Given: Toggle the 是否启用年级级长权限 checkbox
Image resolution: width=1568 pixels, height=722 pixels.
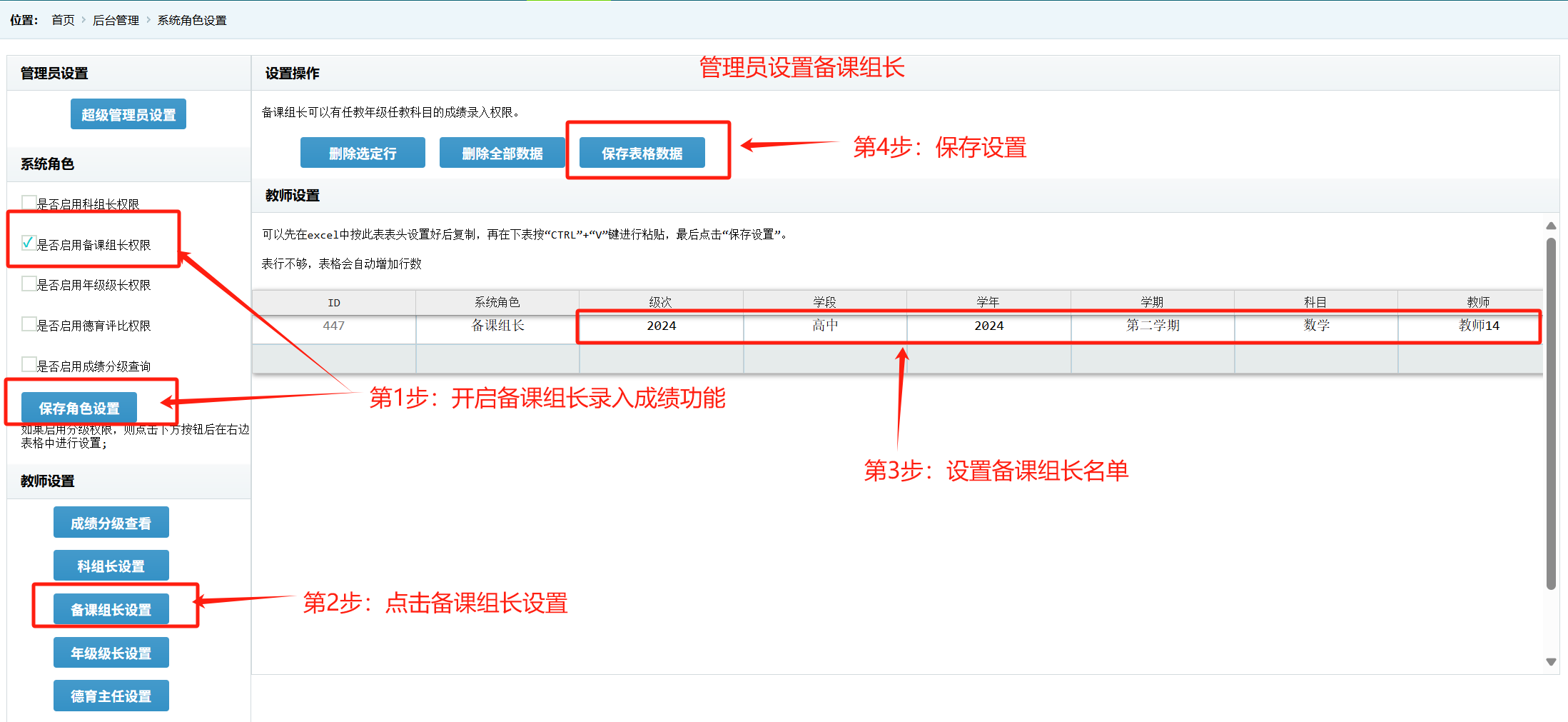Looking at the screenshot, I should coord(29,284).
